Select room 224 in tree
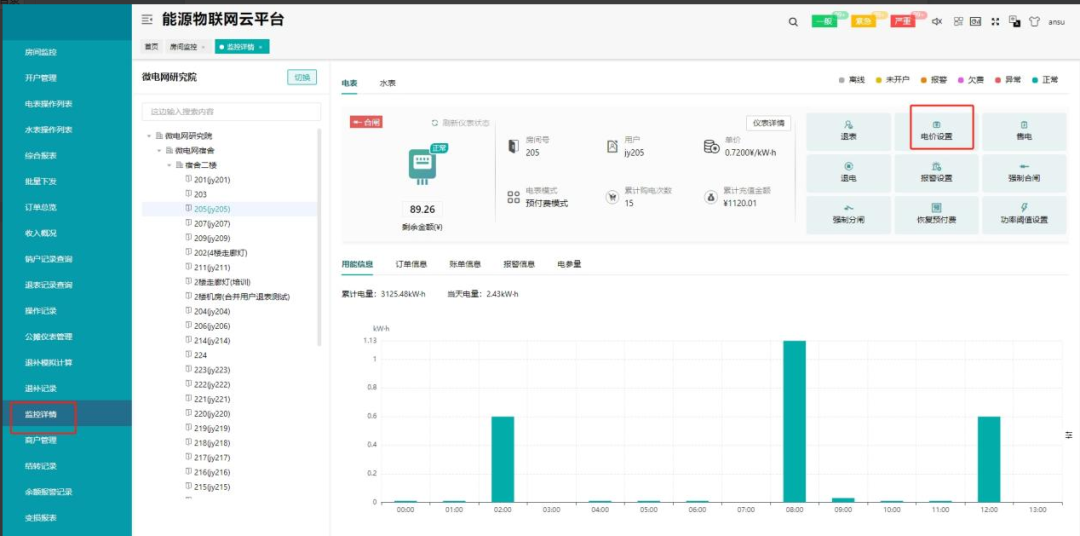The height and width of the screenshot is (536, 1080). pos(200,355)
